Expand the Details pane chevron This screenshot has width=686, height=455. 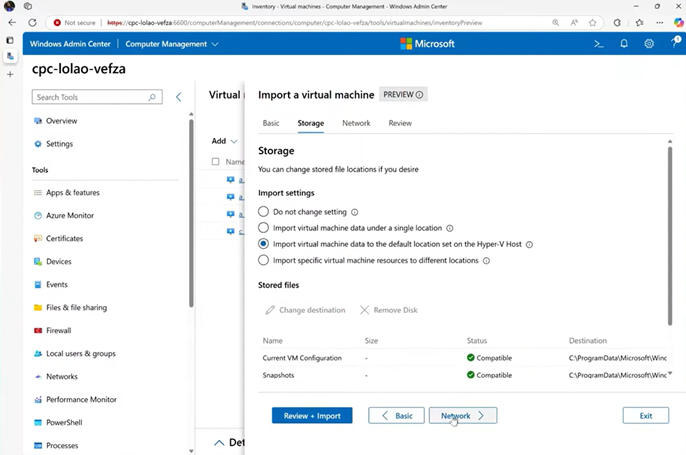click(x=219, y=443)
